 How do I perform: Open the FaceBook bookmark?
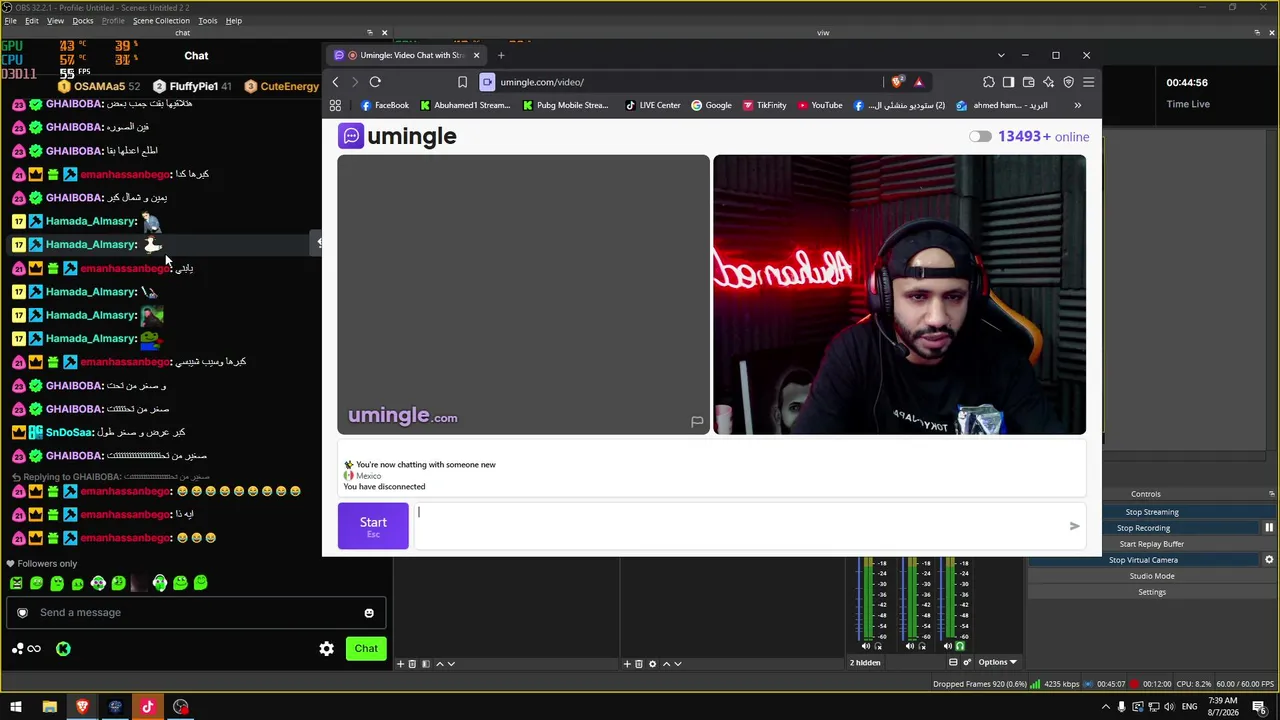coord(385,105)
